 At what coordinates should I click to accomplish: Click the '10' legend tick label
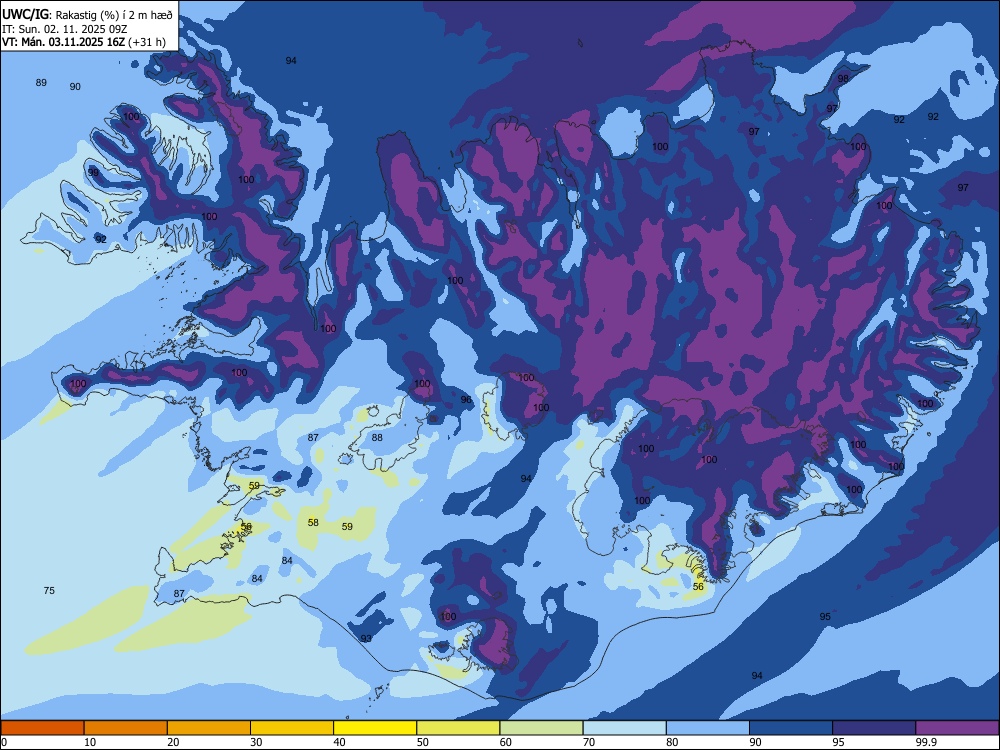(90, 742)
